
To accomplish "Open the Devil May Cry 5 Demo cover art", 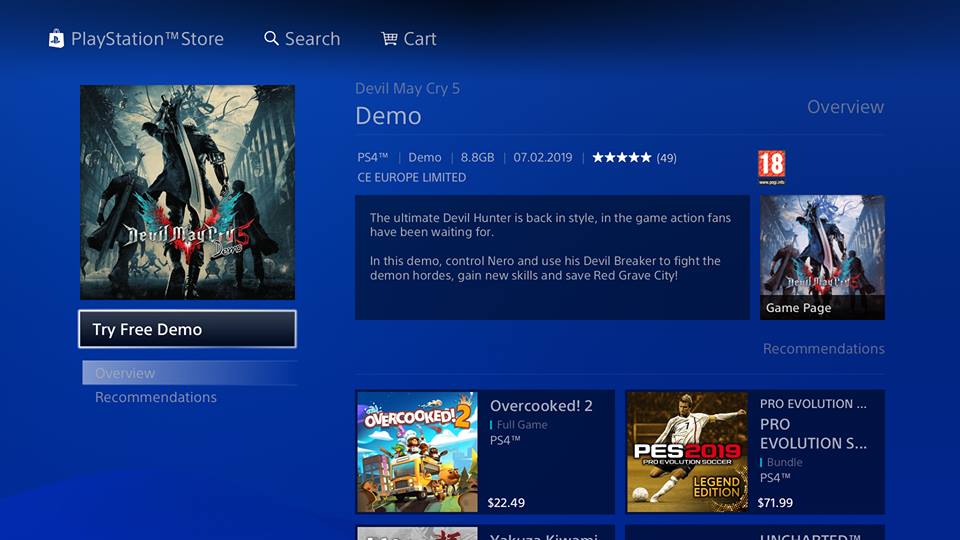I will point(187,192).
